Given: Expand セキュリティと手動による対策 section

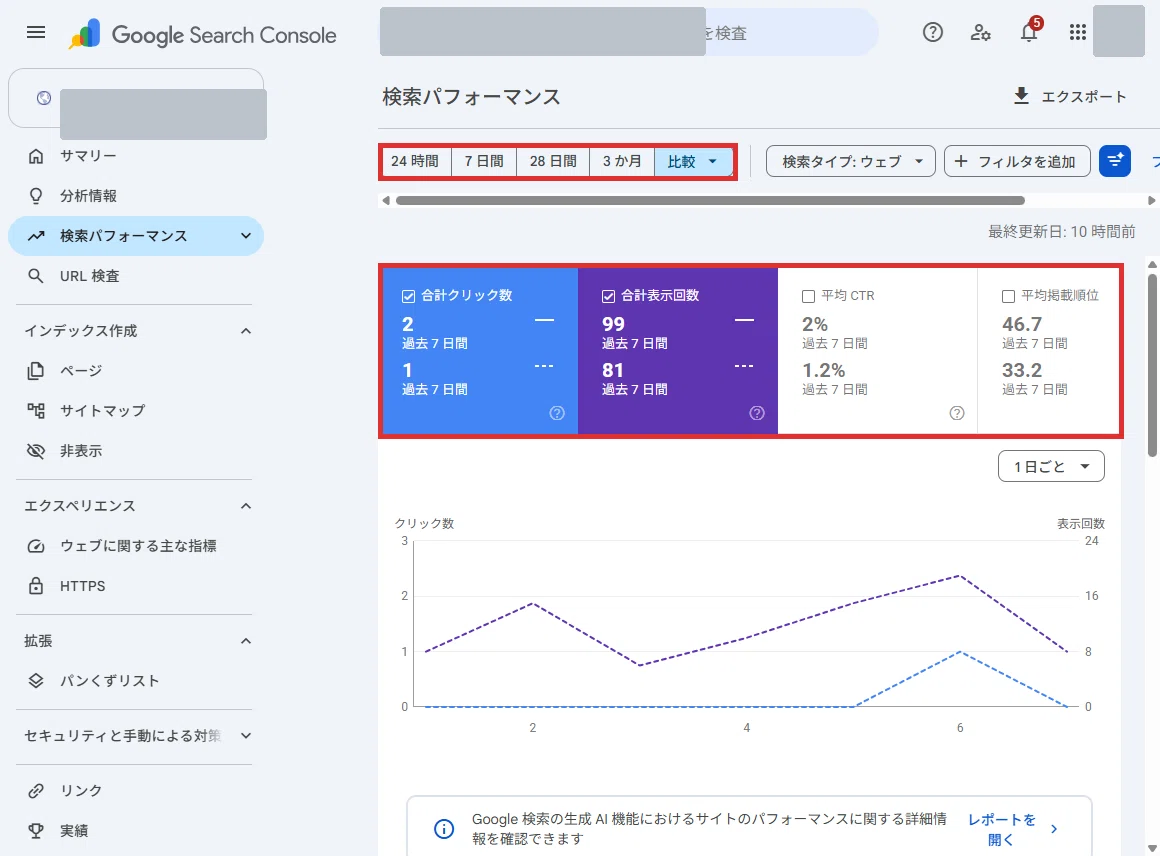Looking at the screenshot, I should tap(246, 735).
